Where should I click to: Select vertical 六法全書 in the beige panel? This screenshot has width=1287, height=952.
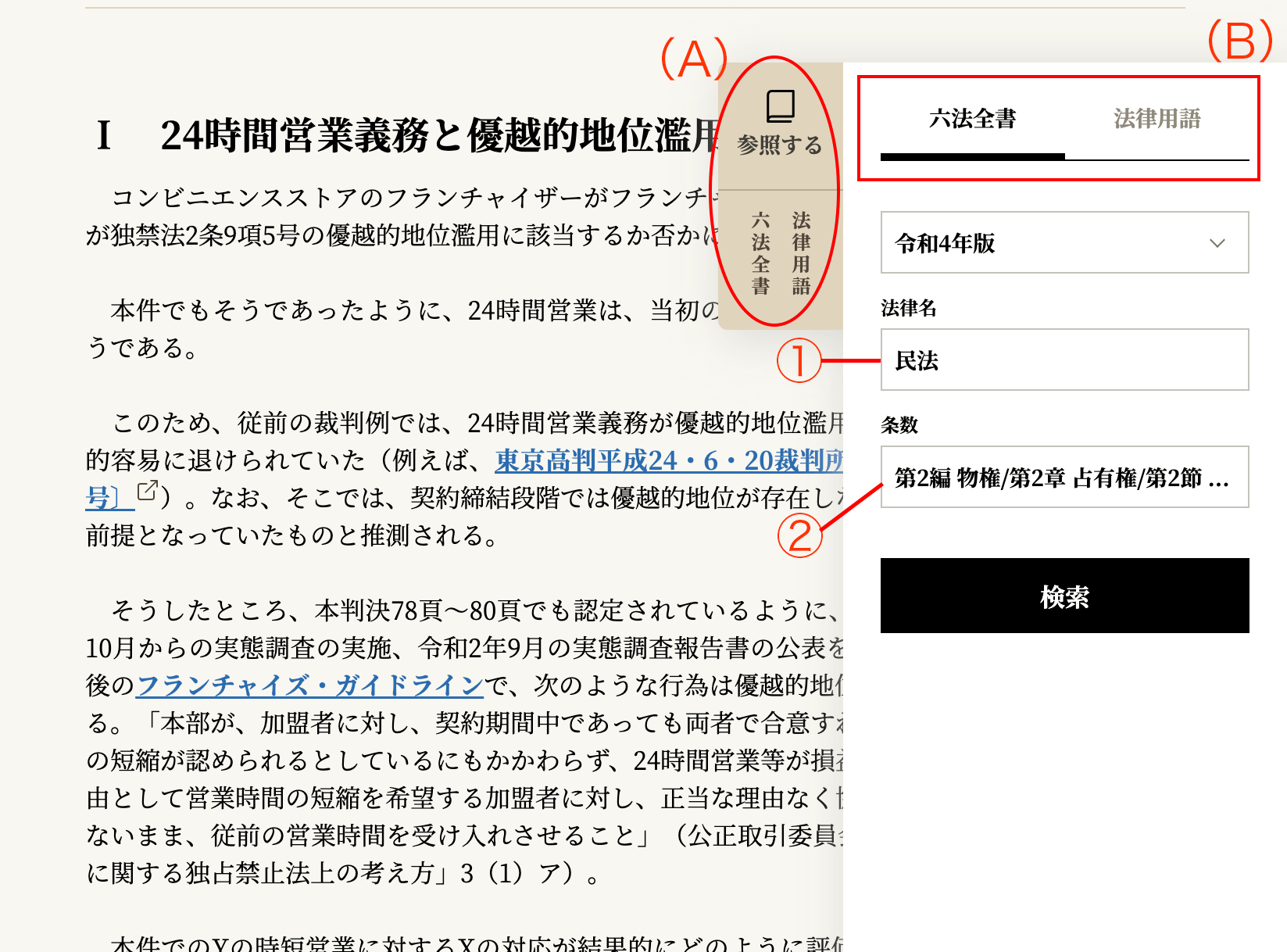(760, 253)
